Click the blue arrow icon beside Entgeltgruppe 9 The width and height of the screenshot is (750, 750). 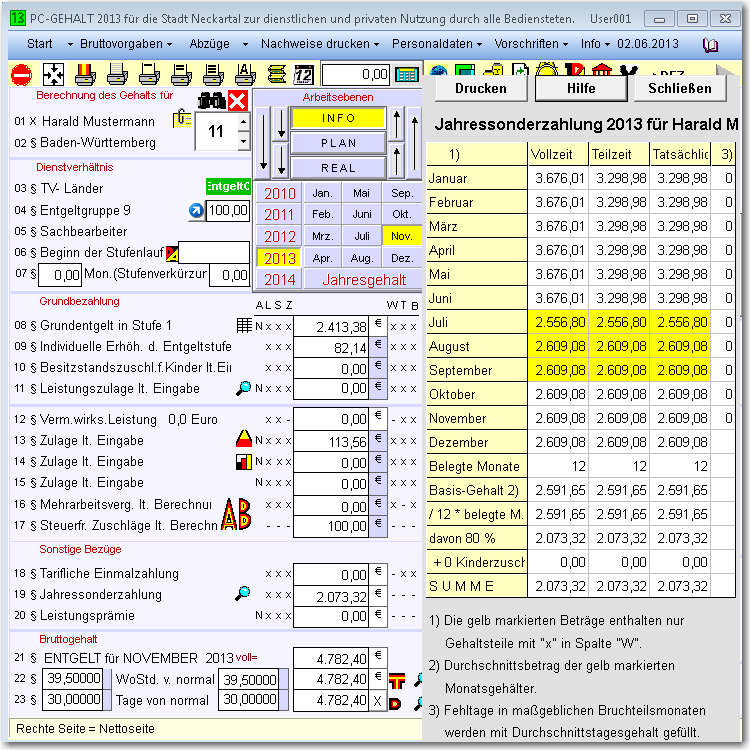coord(196,210)
